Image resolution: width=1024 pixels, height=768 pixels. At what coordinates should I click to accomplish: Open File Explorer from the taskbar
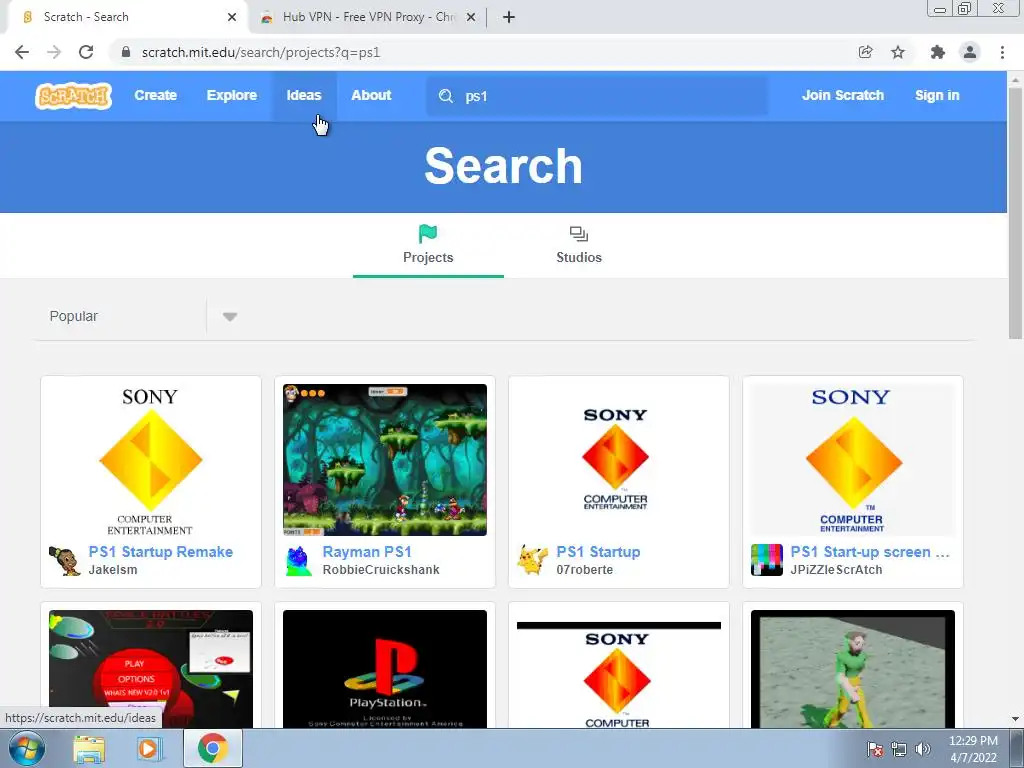tap(89, 749)
